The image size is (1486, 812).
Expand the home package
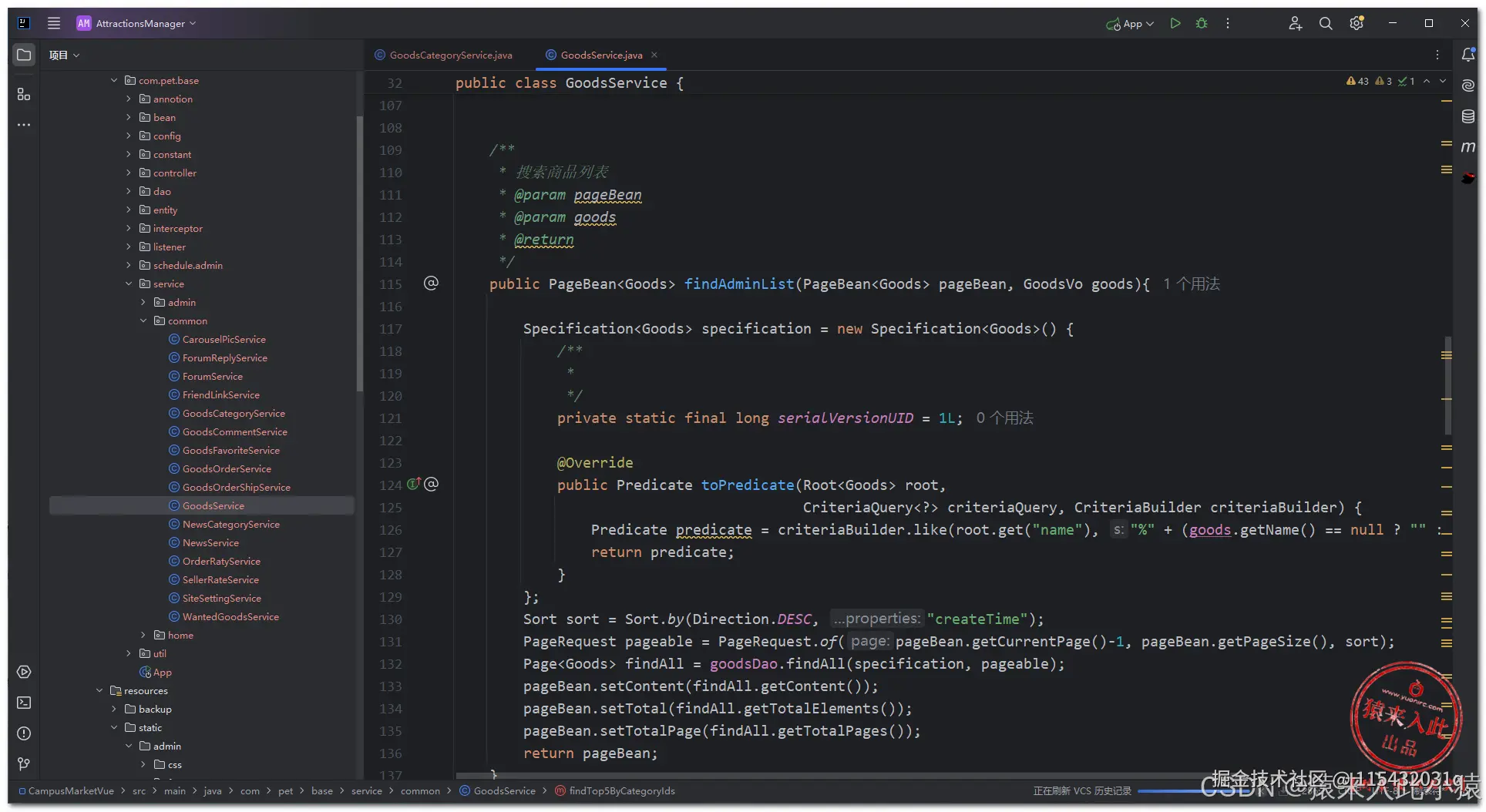[143, 635]
